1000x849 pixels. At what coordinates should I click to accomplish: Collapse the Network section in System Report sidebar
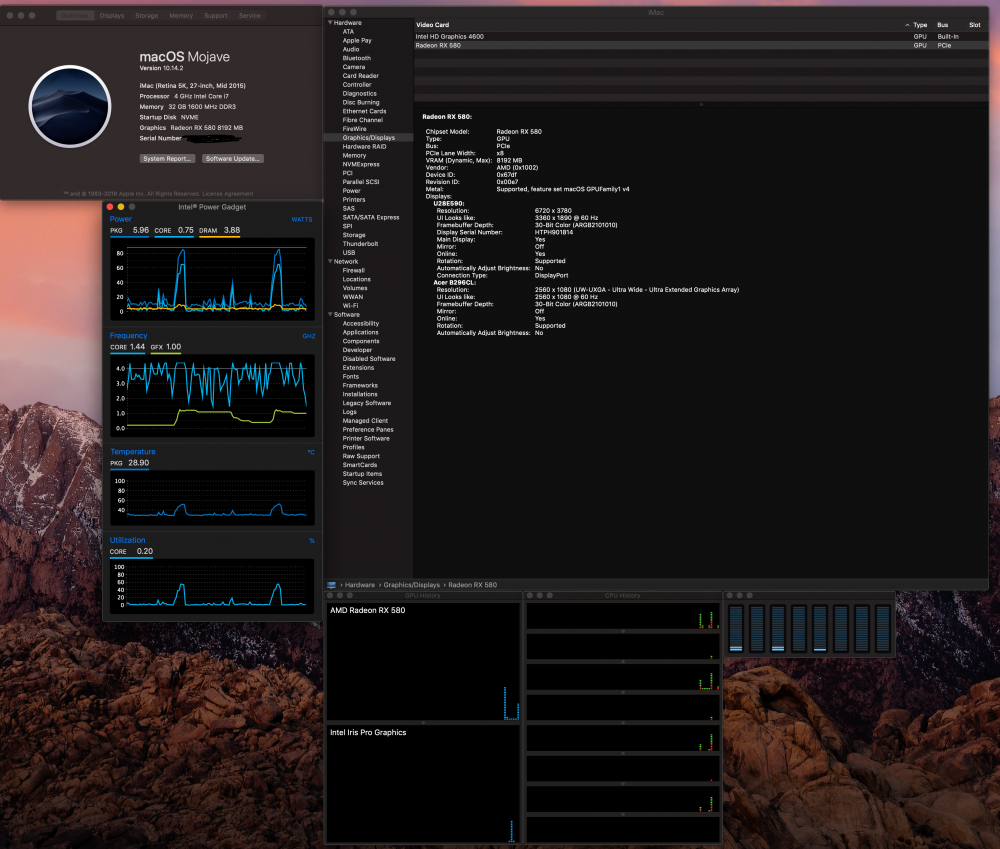[330, 262]
